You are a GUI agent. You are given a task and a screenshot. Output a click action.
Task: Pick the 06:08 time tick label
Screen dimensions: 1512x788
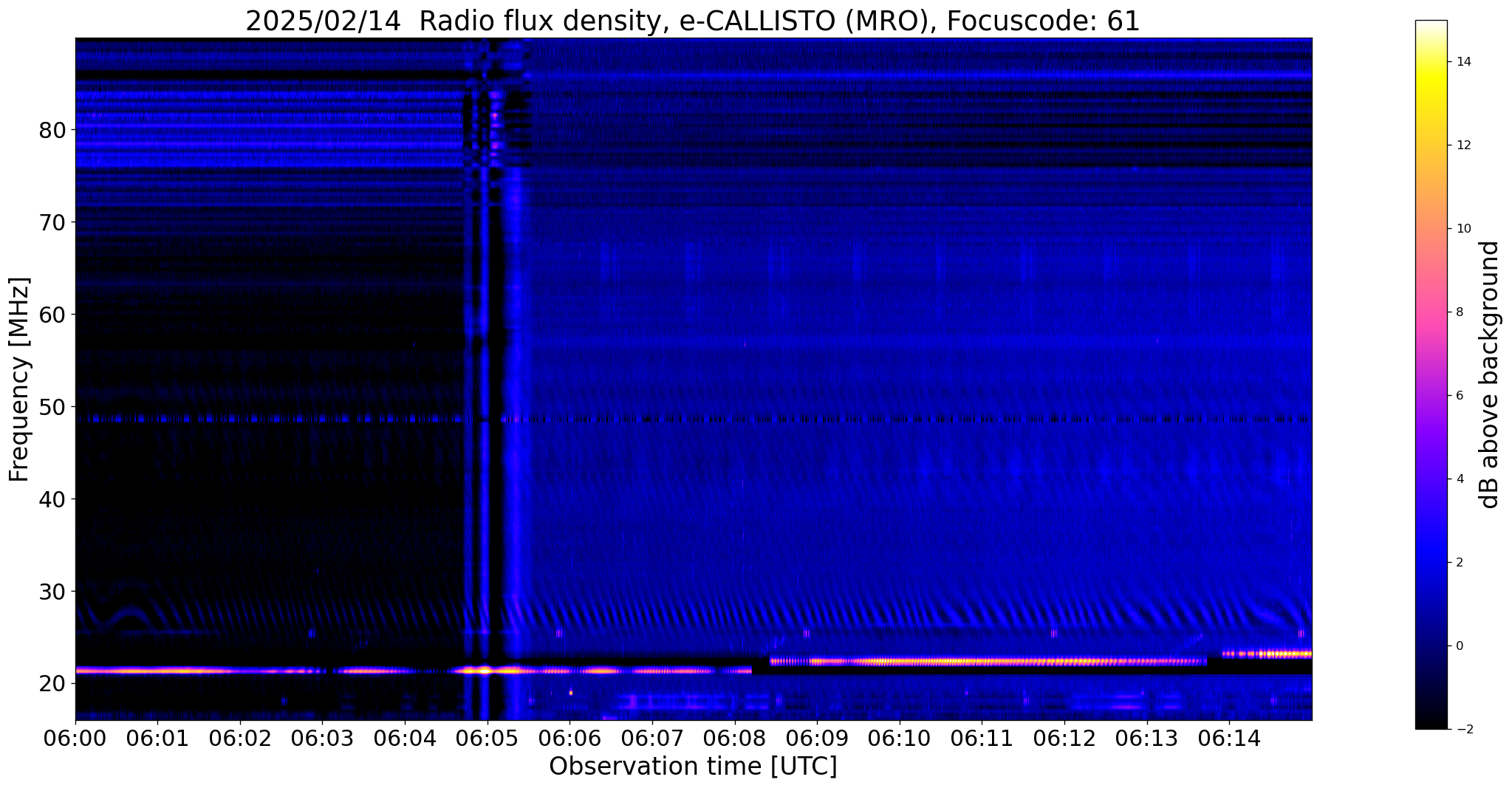[x=735, y=738]
